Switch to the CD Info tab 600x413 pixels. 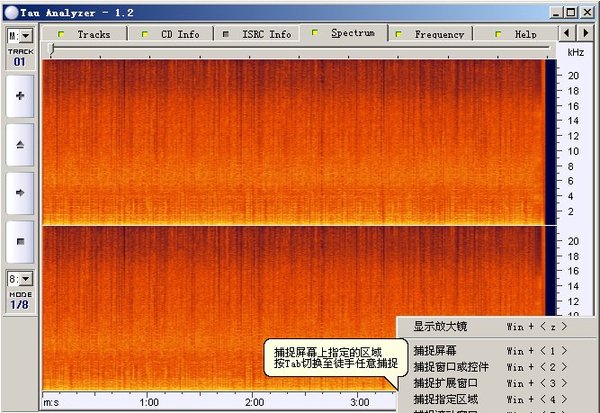click(171, 34)
